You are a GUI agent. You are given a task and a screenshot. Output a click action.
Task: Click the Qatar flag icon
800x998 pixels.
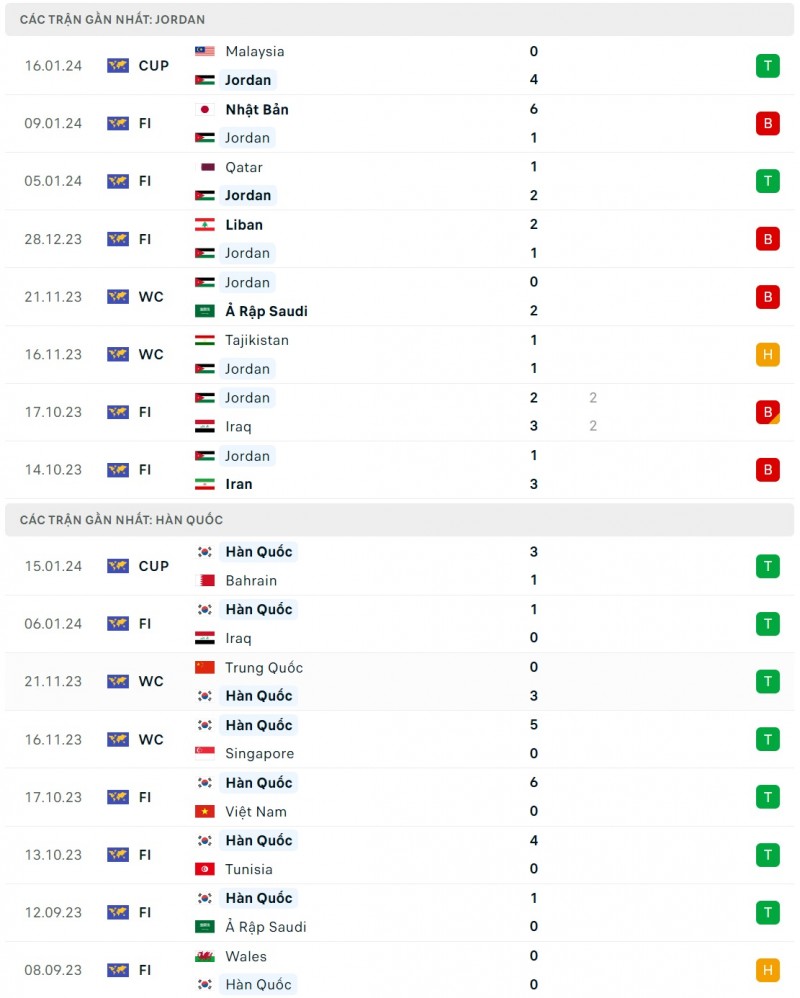pos(205,168)
